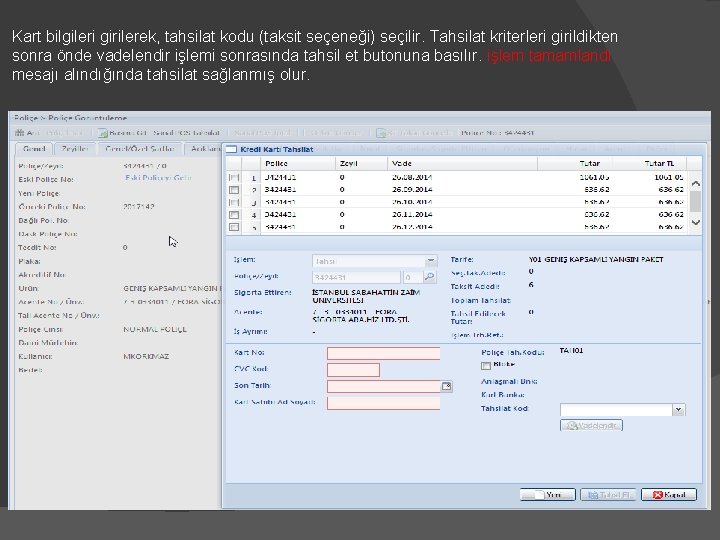Viewport: 720px width, 540px height.
Task: Tick checkbox for installment dated 26.08.2014
Action: pos(234,177)
